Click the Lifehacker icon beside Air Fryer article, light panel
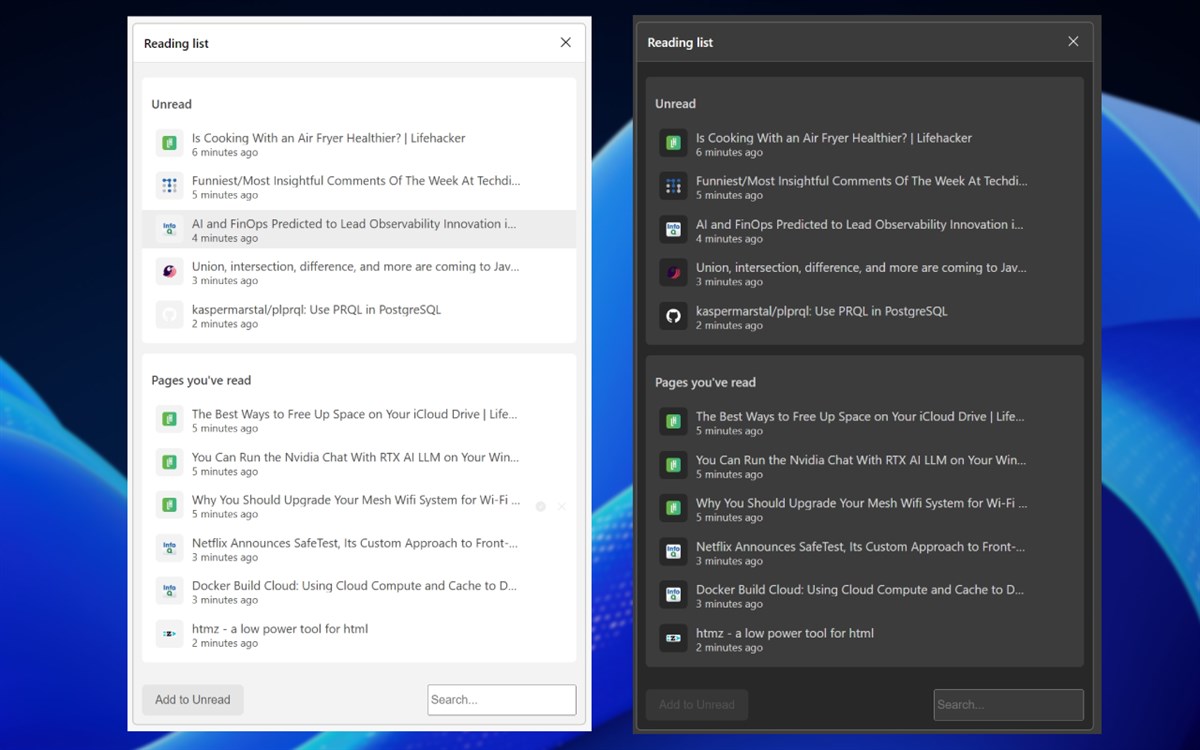This screenshot has height=750, width=1200. coord(169,143)
